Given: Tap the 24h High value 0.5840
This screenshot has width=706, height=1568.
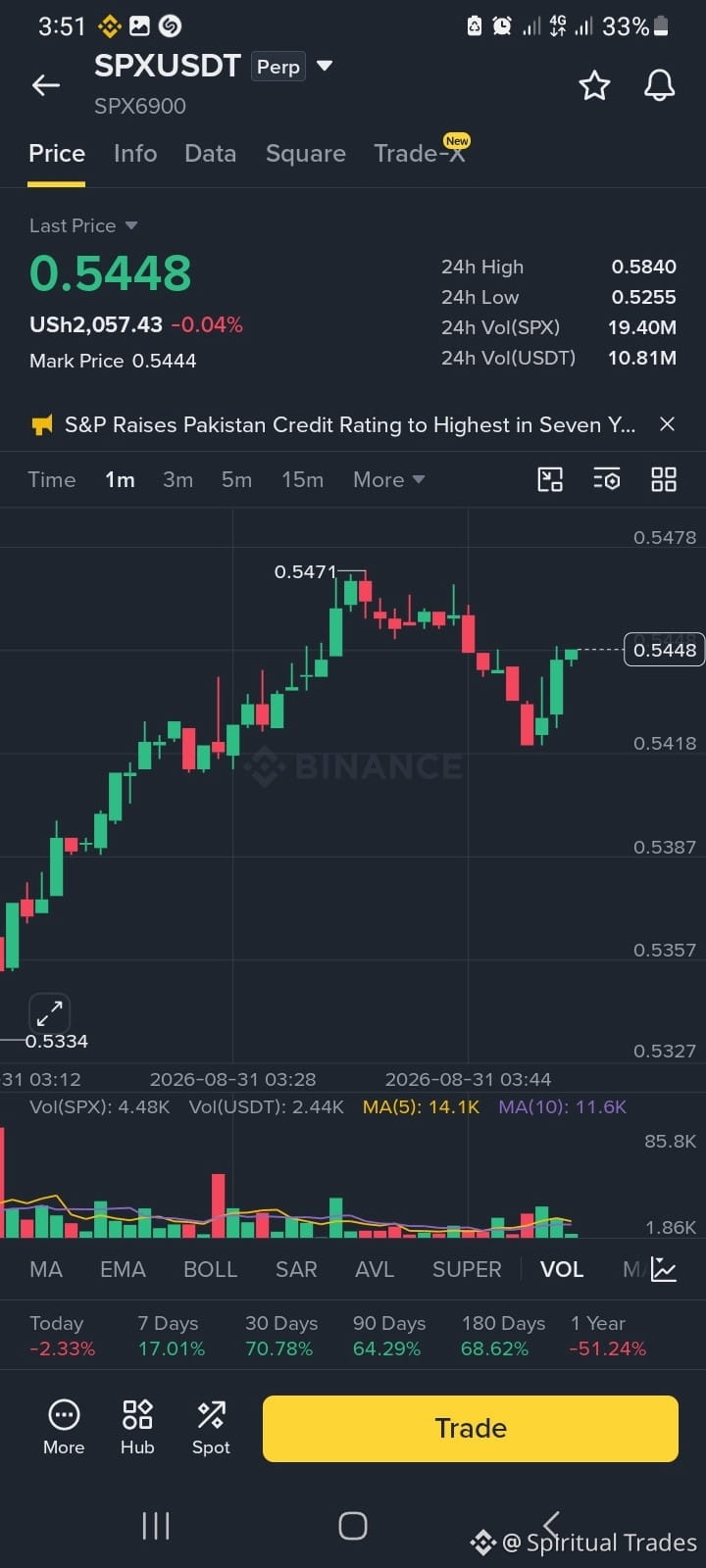Looking at the screenshot, I should (643, 267).
